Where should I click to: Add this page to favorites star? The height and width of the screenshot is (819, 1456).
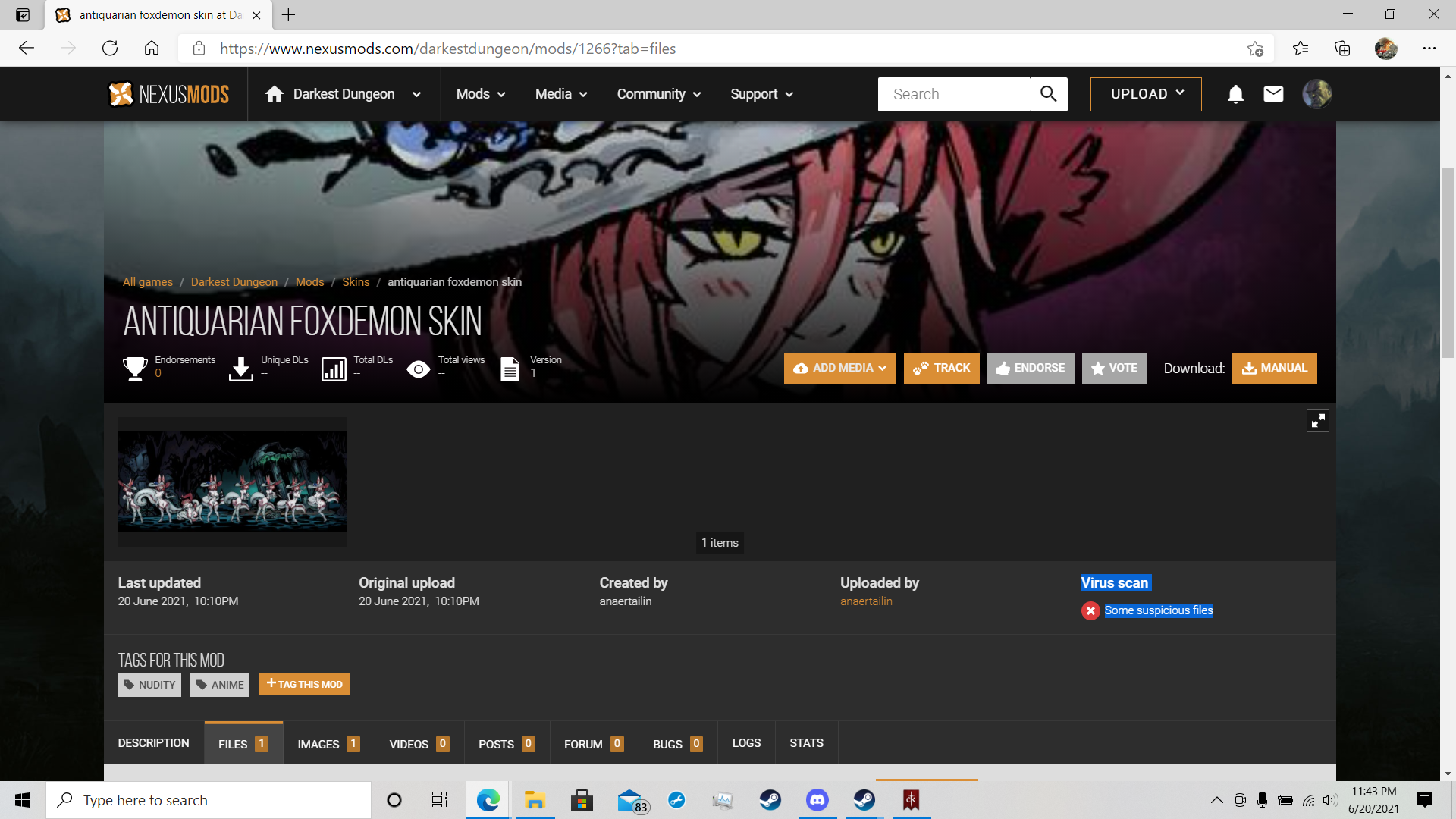click(x=1255, y=49)
